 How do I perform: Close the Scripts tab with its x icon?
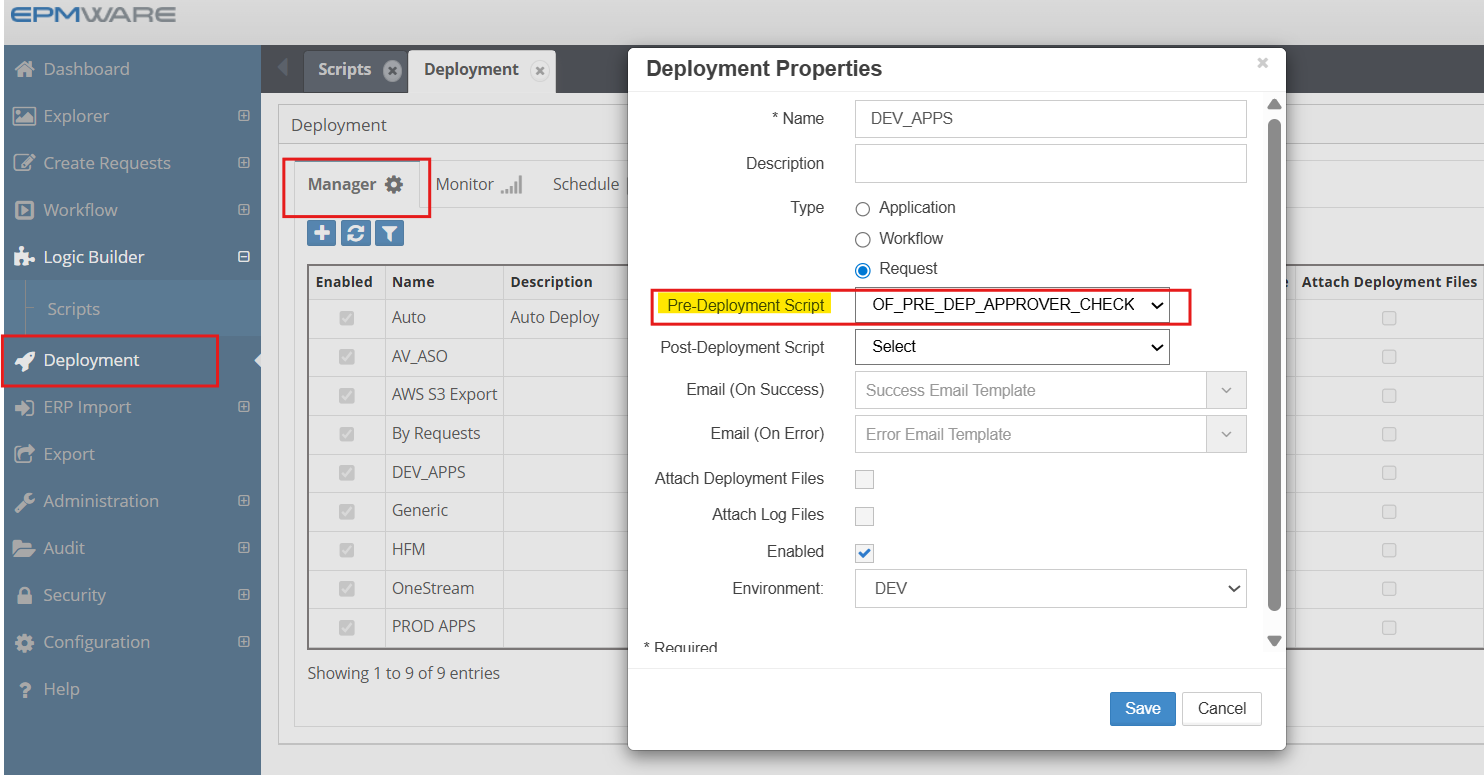pyautogui.click(x=392, y=70)
